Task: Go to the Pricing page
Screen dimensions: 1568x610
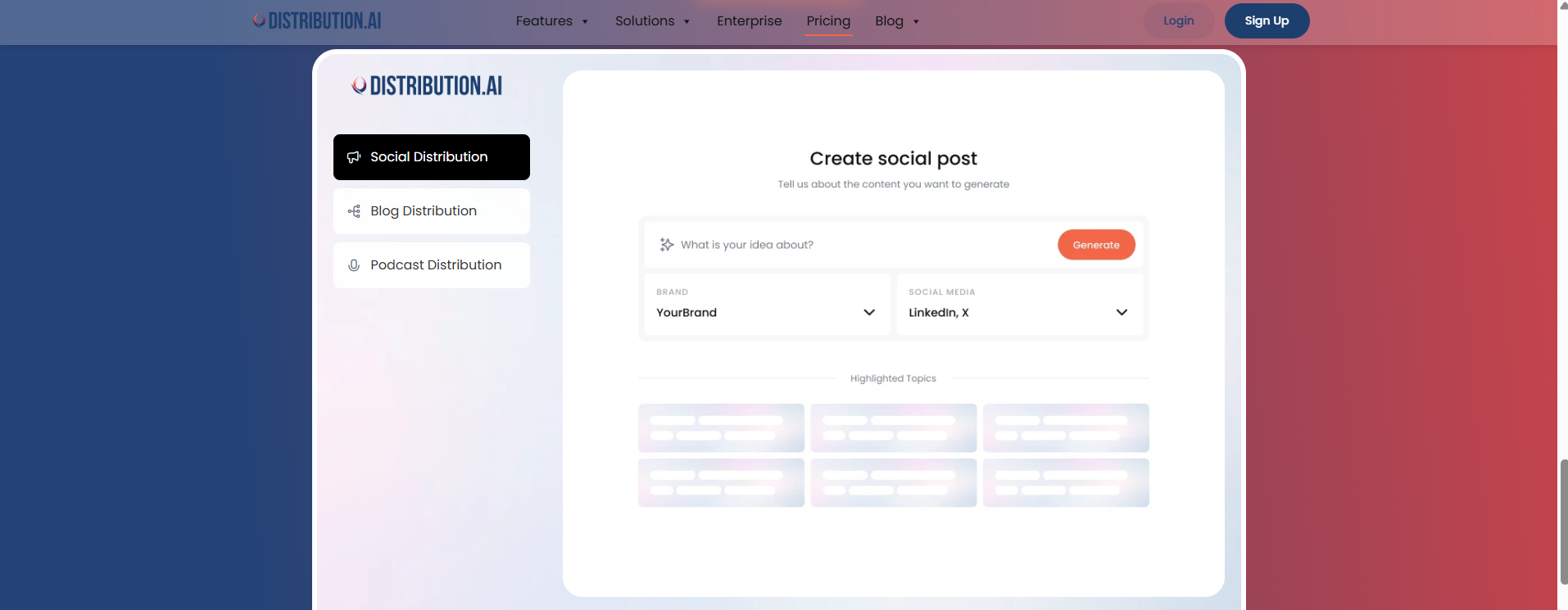Action: point(828,21)
